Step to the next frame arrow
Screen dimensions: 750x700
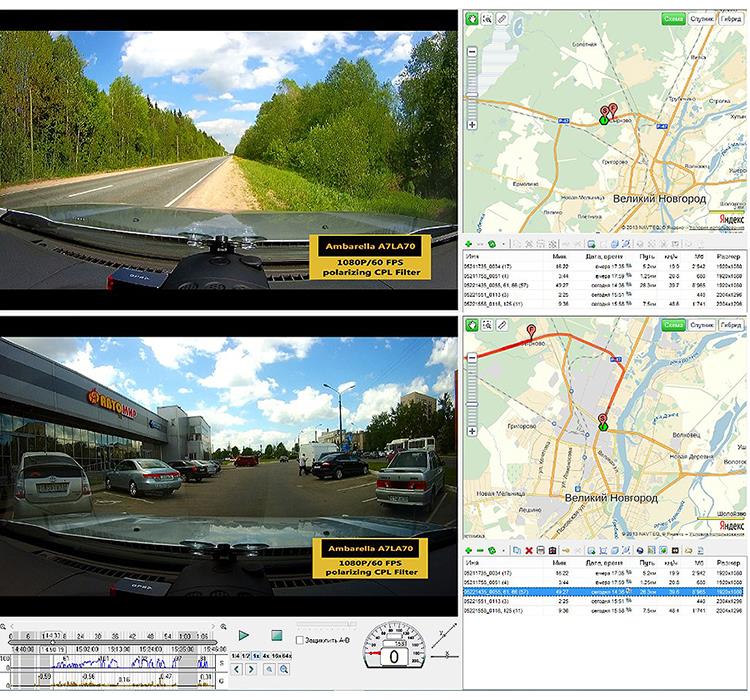pos(251,669)
